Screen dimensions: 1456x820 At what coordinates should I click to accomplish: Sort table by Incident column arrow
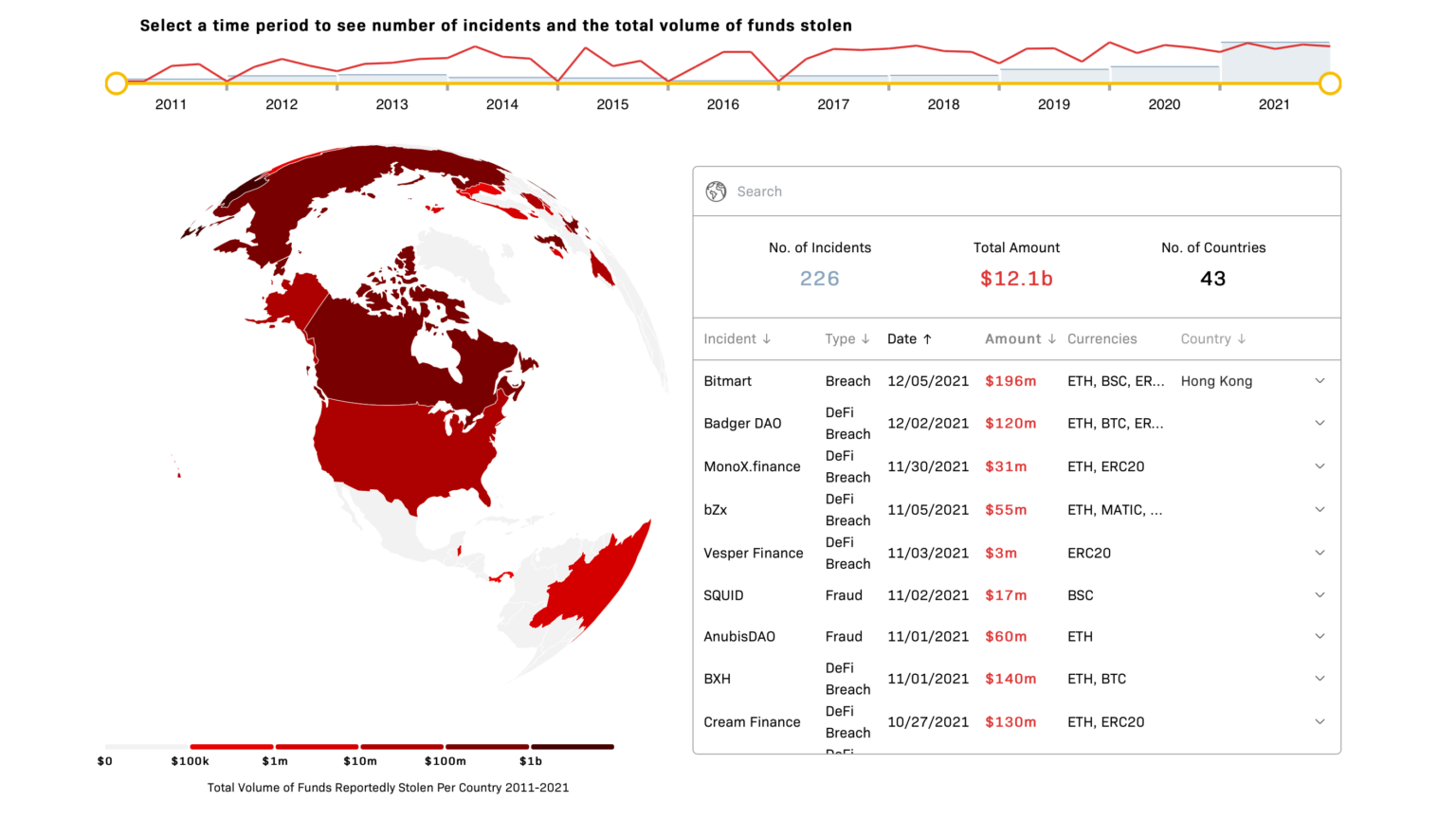point(766,339)
